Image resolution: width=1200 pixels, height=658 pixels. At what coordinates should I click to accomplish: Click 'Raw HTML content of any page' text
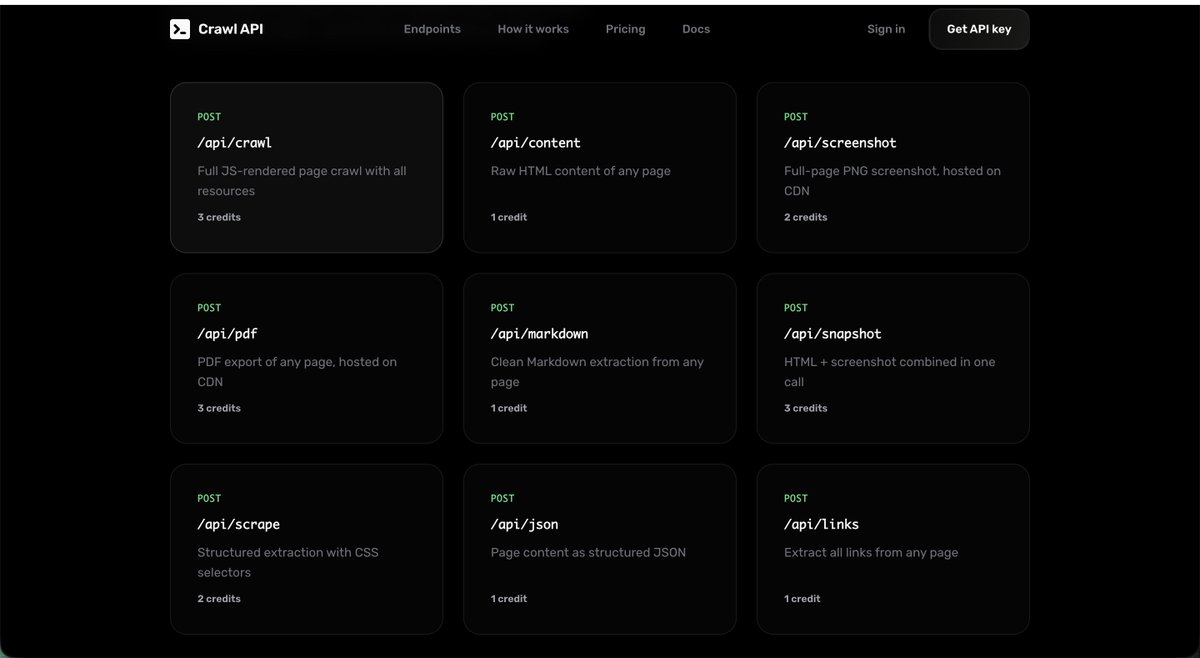[581, 171]
